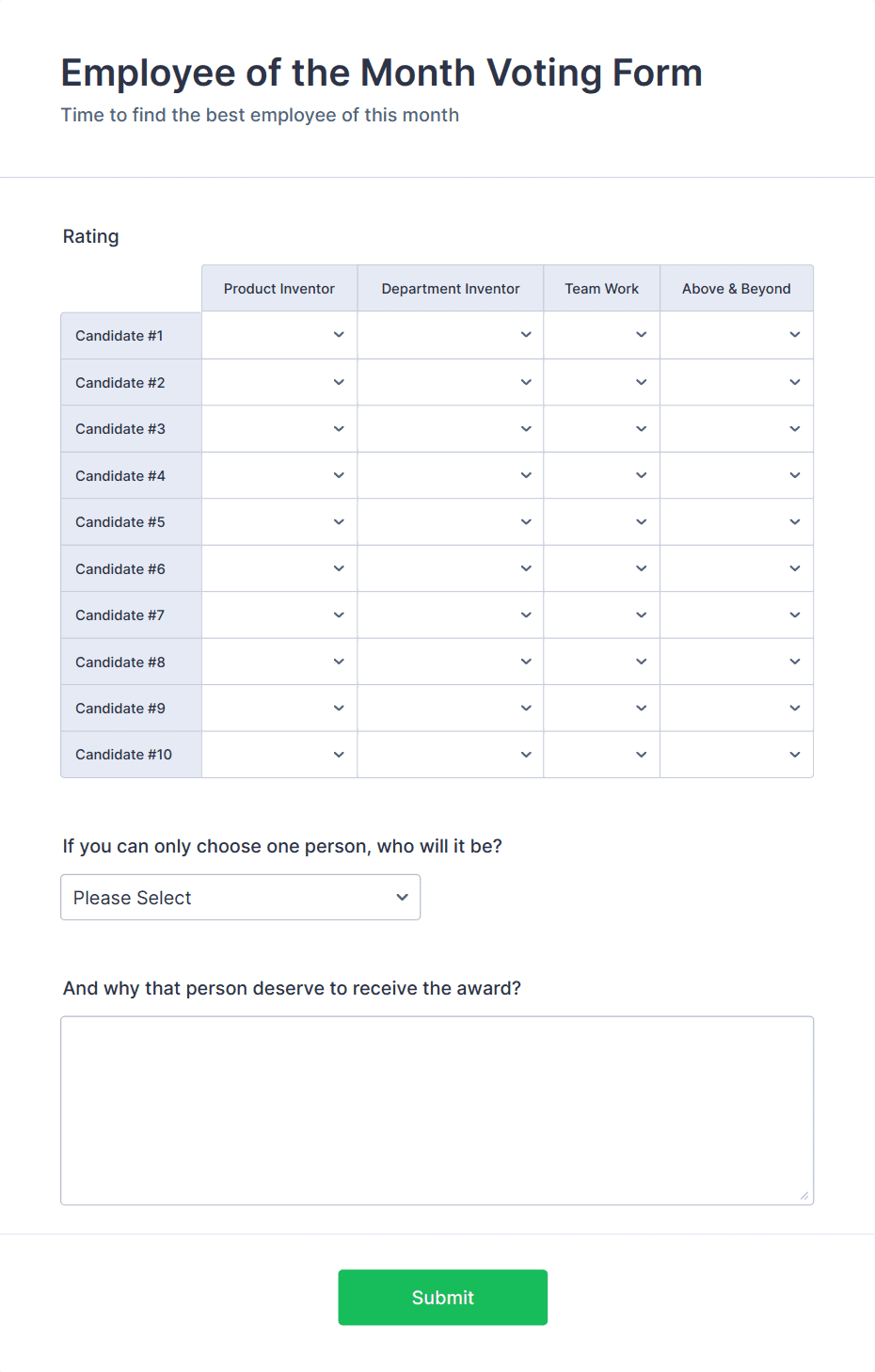Click the Product Inventor column header
Screen dimensions: 875x1372
pos(278,288)
